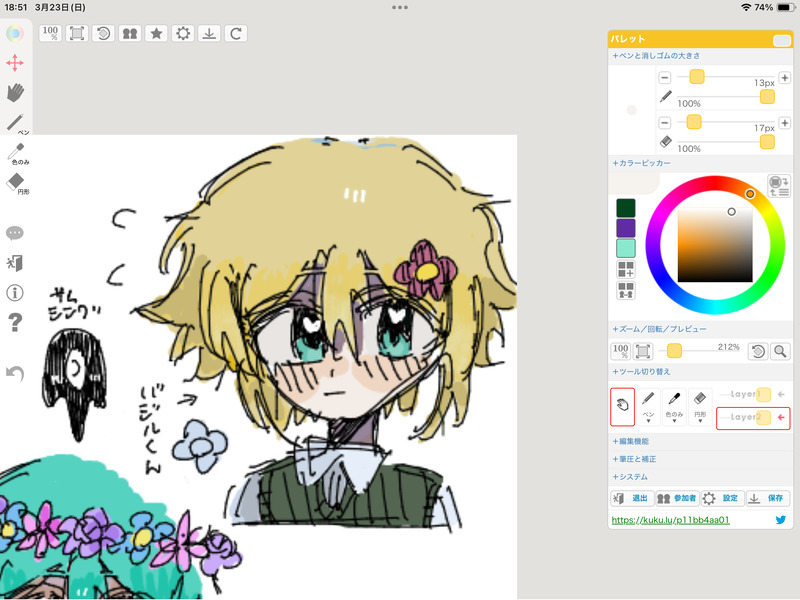
Task: Click the add-to-swatches grid plus icon
Action: pyautogui.click(x=626, y=269)
